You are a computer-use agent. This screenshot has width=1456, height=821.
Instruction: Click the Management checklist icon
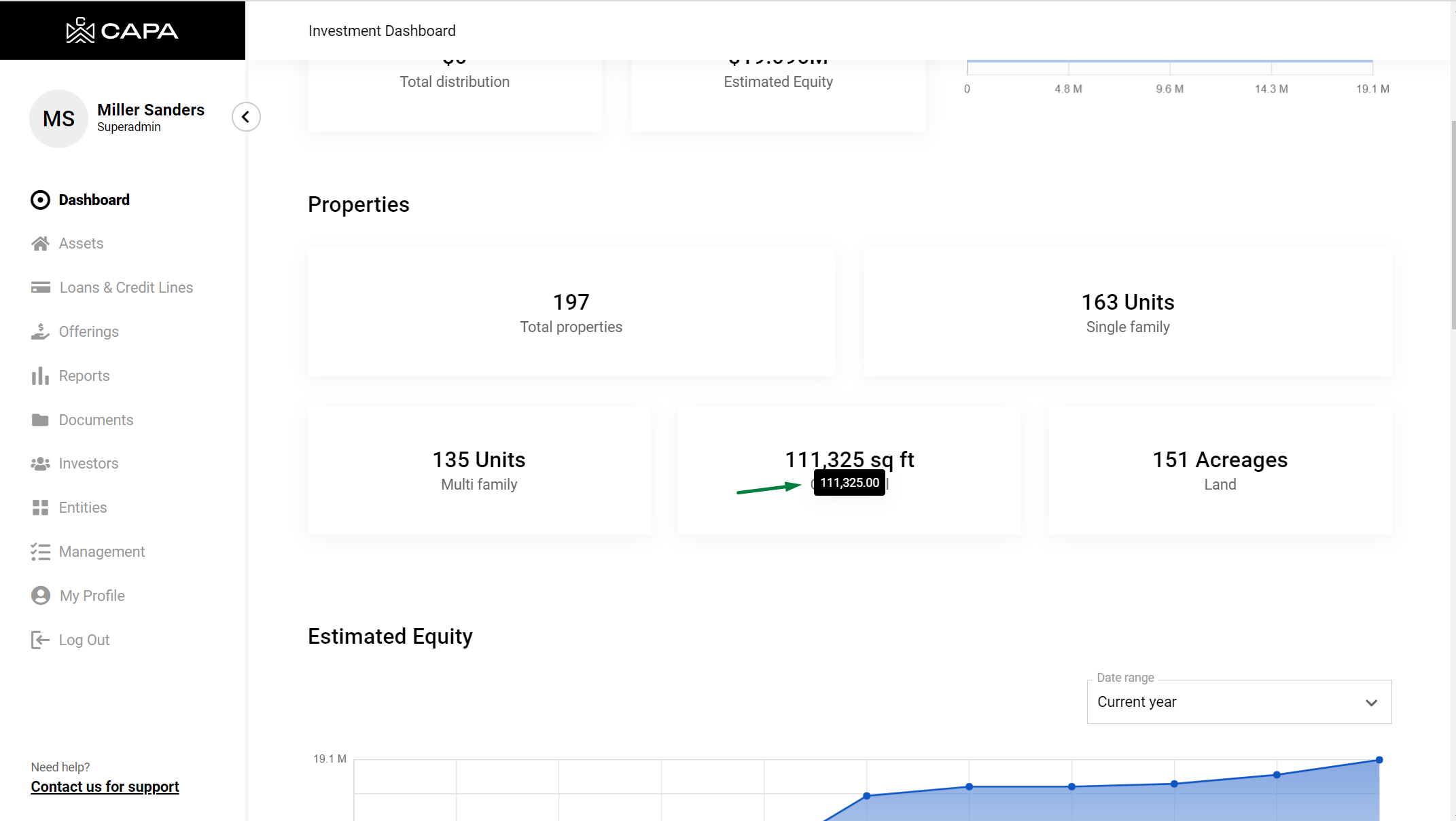click(x=40, y=551)
